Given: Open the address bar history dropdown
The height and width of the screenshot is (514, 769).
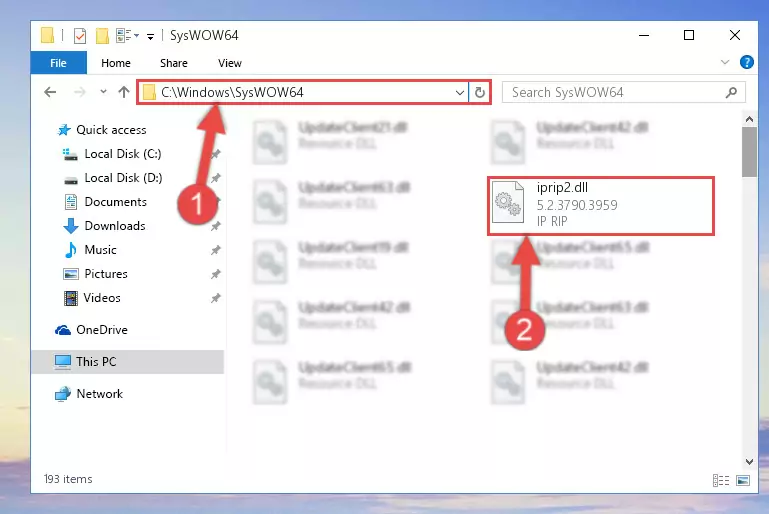Looking at the screenshot, I should point(460,92).
